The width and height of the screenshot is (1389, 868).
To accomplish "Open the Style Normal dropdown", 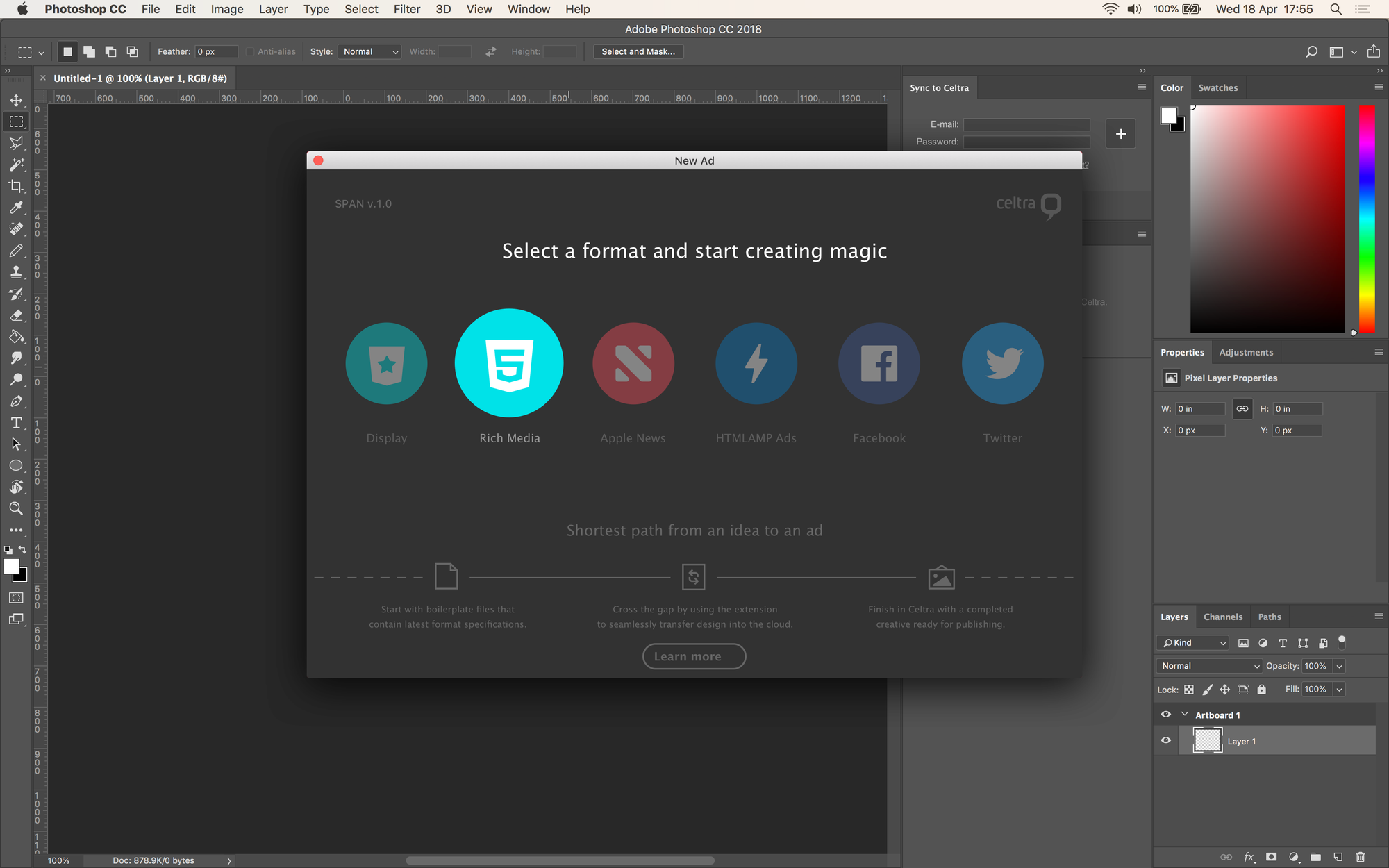I will click(x=369, y=52).
